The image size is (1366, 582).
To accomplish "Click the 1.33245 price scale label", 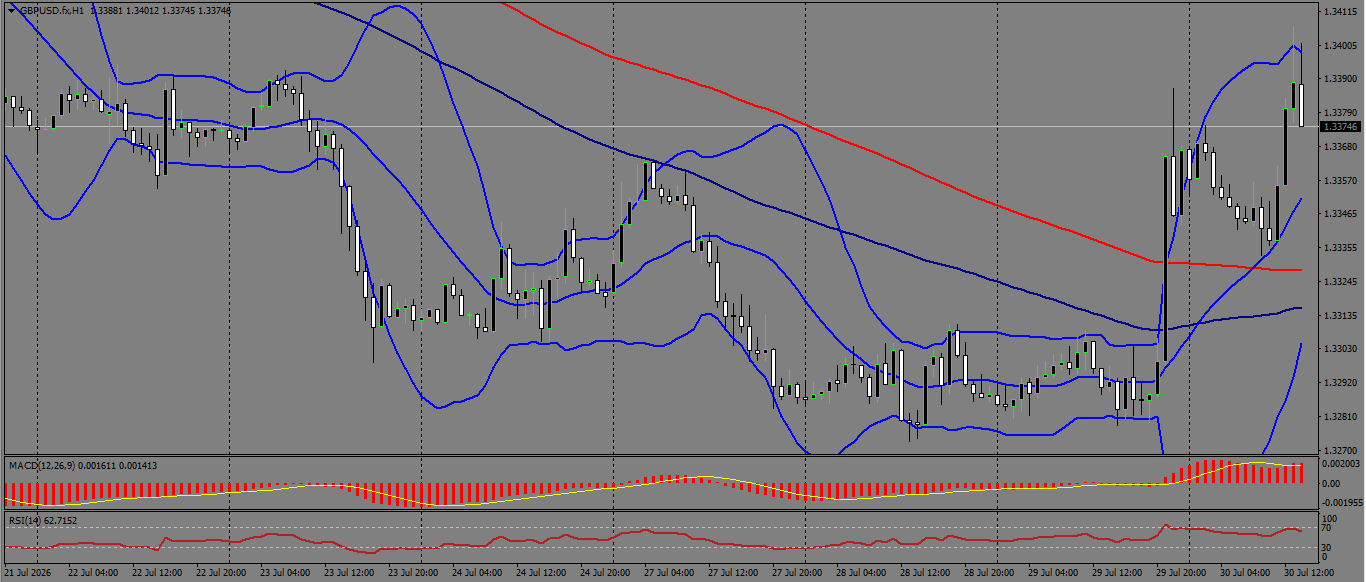I will [x=1339, y=282].
